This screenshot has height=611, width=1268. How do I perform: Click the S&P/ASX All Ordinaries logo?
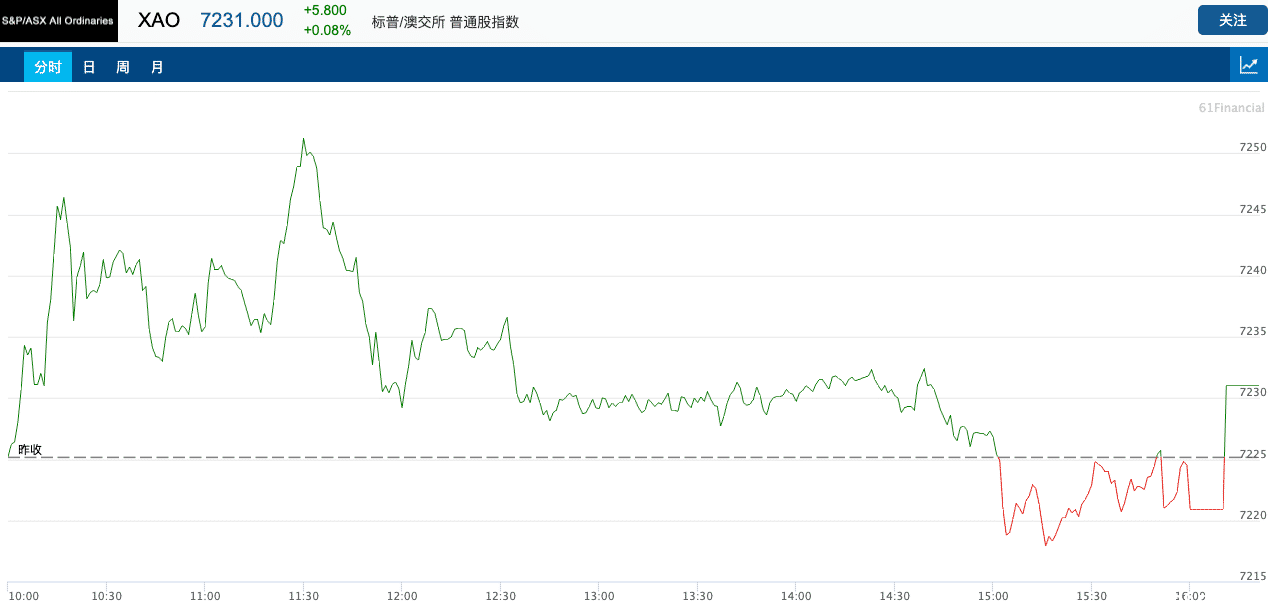pos(59,20)
